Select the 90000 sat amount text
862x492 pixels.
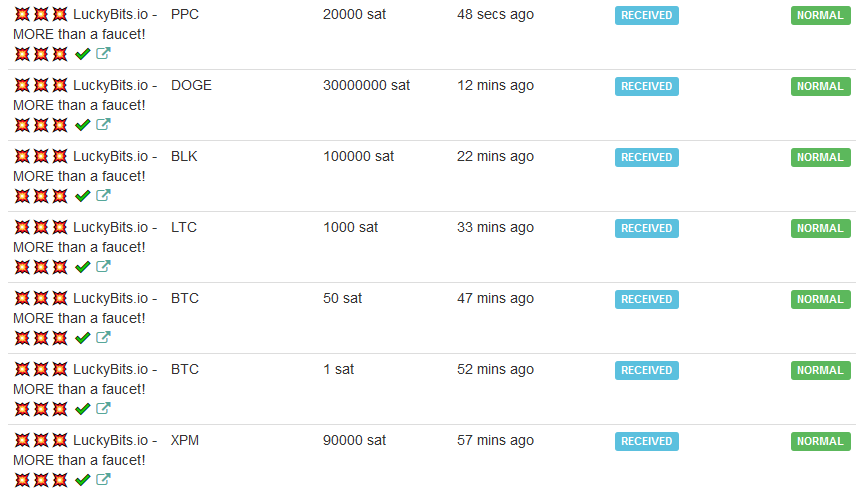coord(355,440)
